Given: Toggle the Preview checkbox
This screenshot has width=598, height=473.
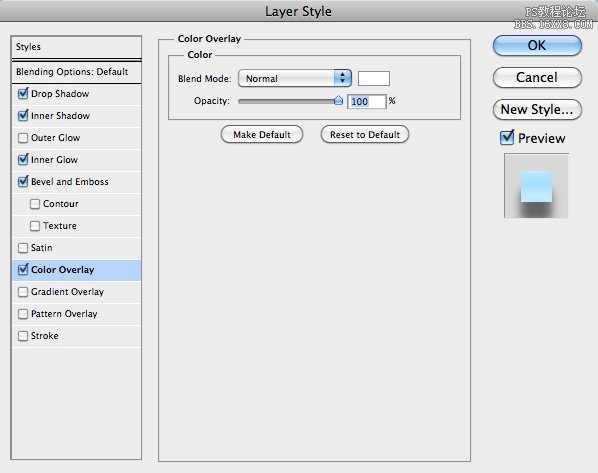Looking at the screenshot, I should (507, 138).
